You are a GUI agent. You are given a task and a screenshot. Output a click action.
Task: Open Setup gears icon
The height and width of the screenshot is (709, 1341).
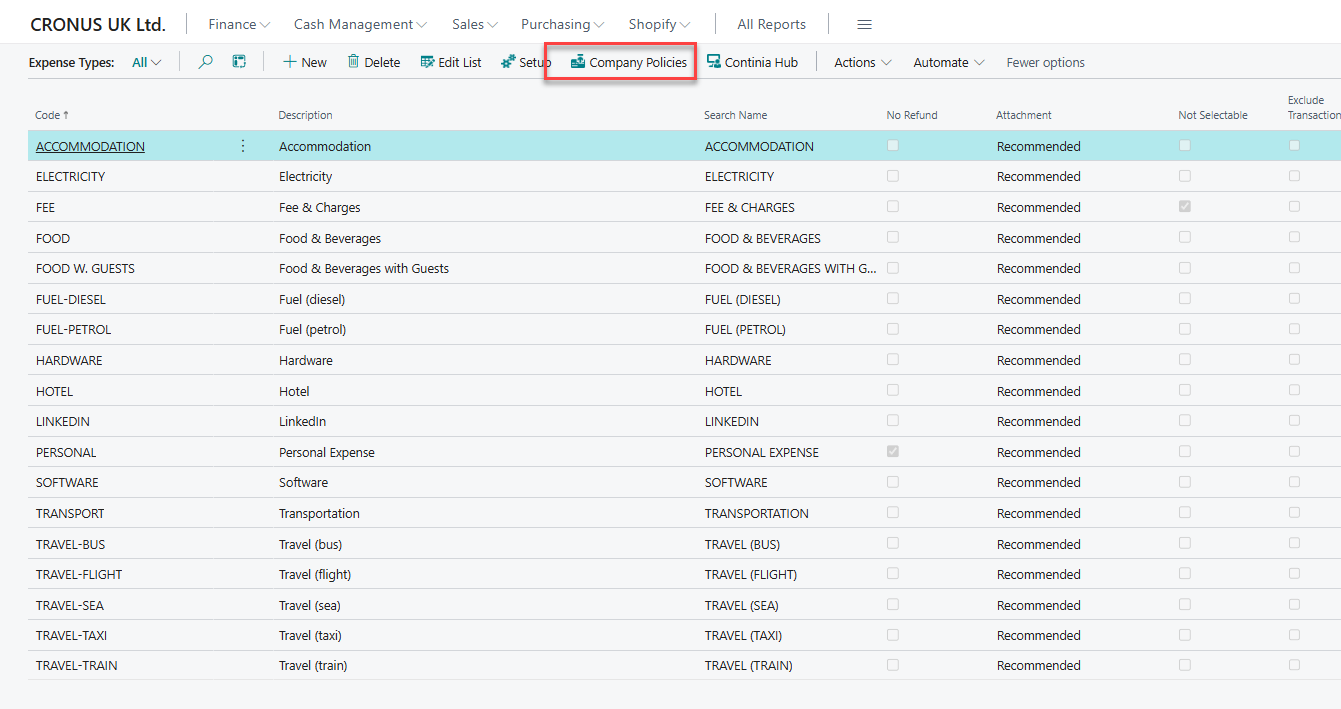[x=509, y=62]
